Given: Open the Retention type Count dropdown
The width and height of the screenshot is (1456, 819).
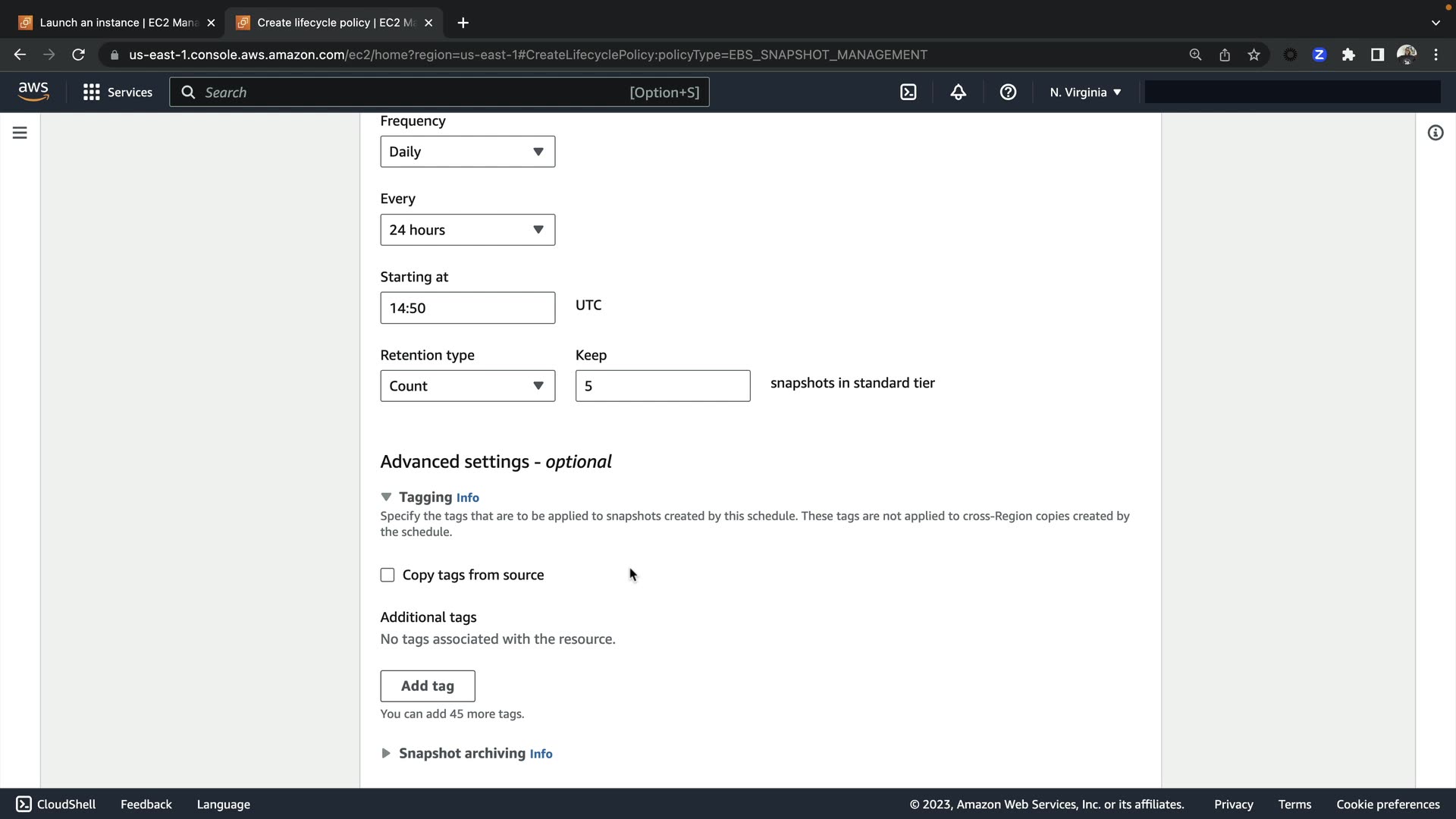Looking at the screenshot, I should pos(467,386).
